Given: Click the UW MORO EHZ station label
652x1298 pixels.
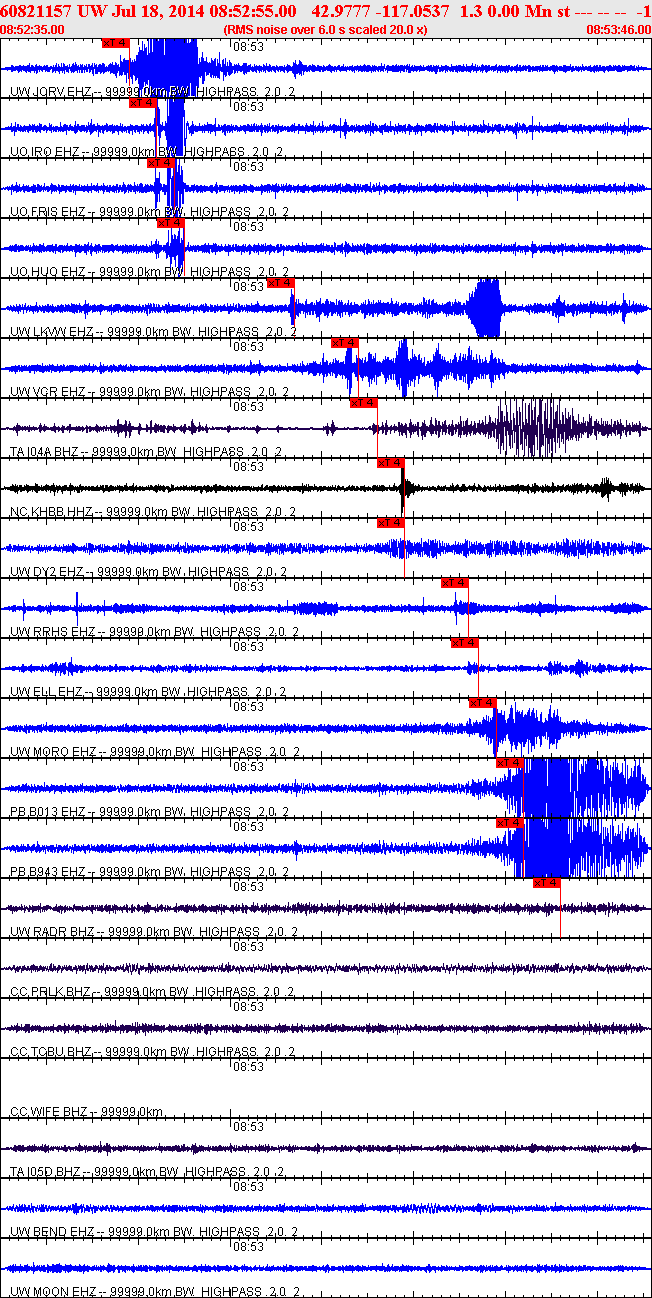Looking at the screenshot, I should click(155, 751).
